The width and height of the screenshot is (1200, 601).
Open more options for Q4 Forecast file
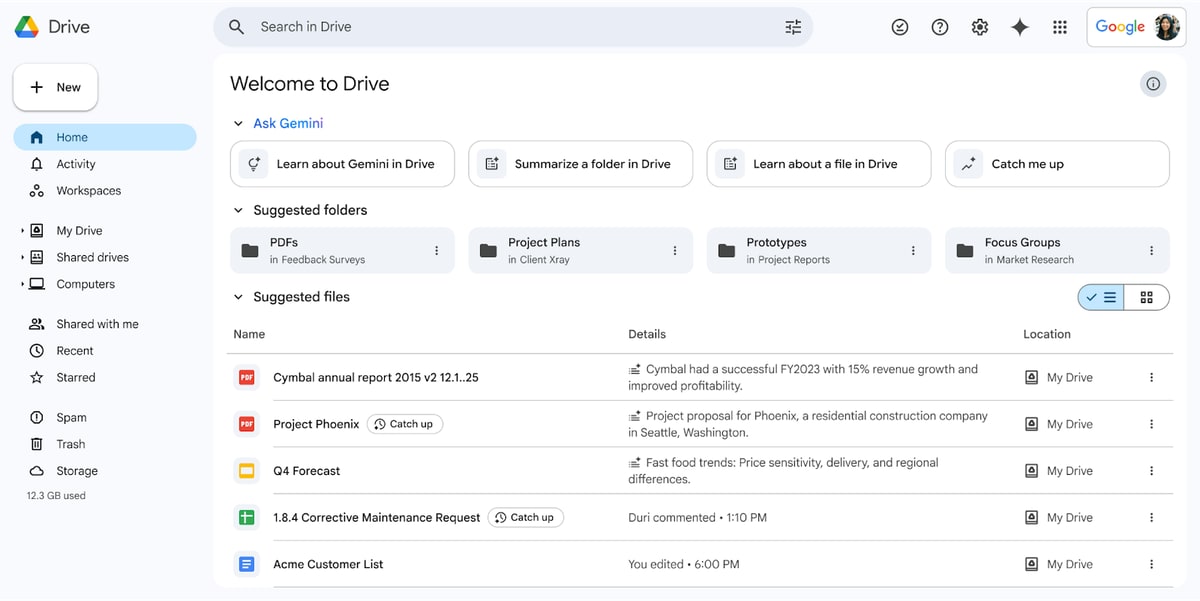pos(1151,471)
